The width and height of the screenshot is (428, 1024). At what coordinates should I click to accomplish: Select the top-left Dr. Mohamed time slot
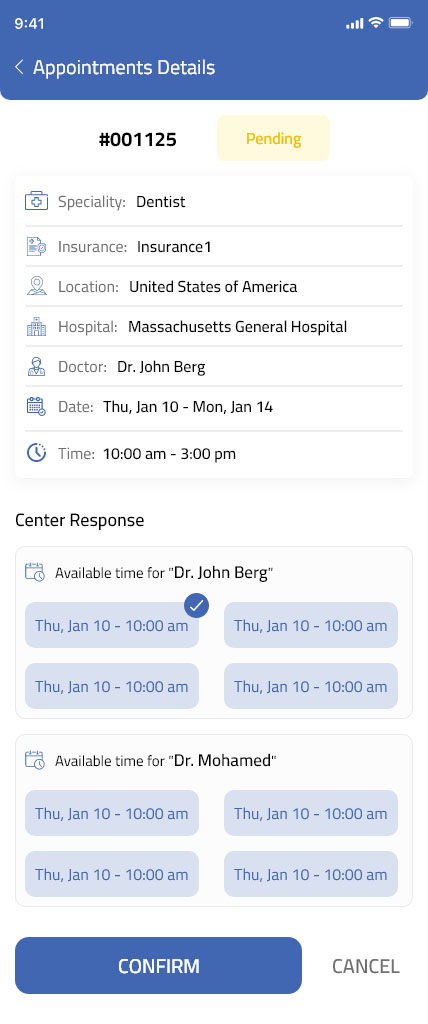(112, 814)
